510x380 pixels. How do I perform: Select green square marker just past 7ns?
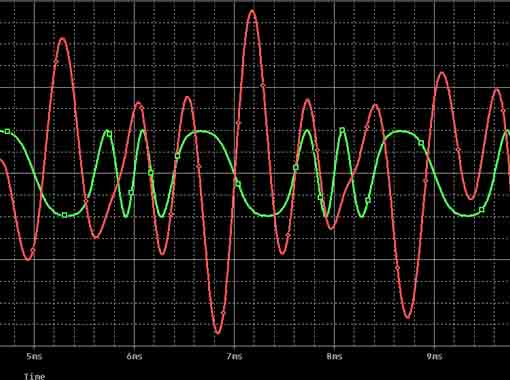tap(238, 183)
